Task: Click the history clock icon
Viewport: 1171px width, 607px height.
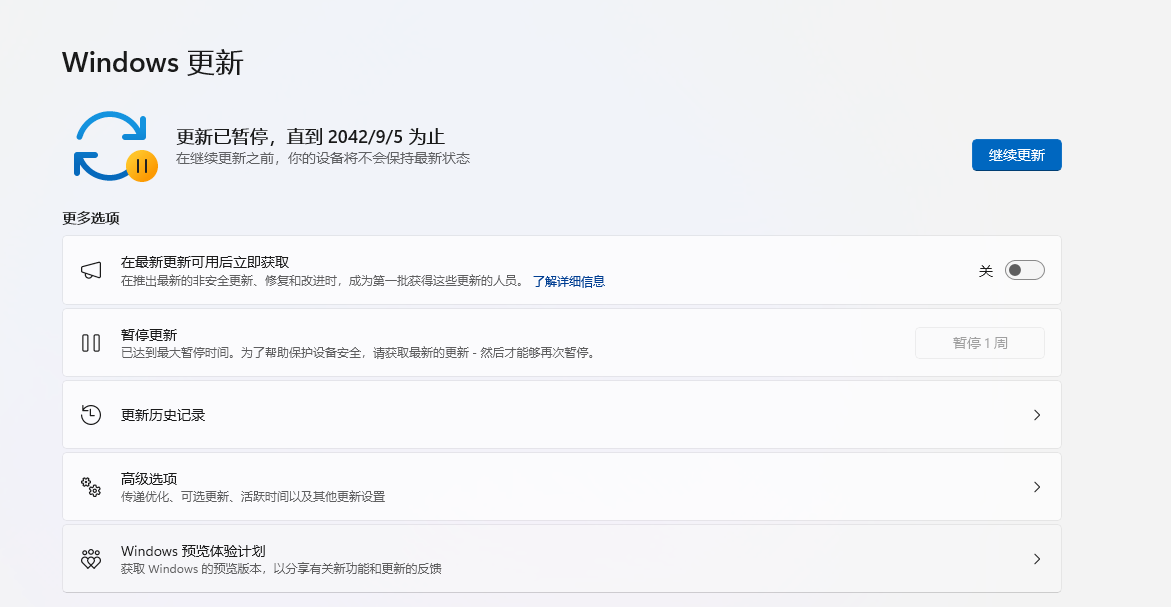Action: (91, 414)
